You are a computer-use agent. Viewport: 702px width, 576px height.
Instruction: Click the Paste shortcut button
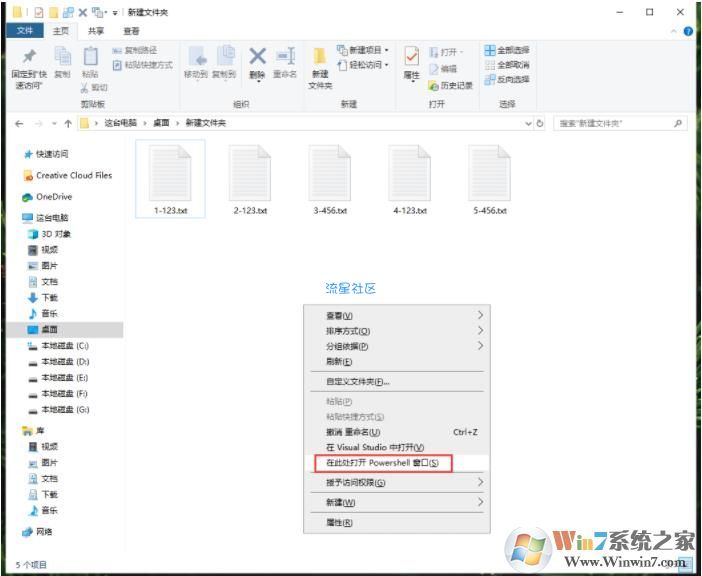pos(142,65)
